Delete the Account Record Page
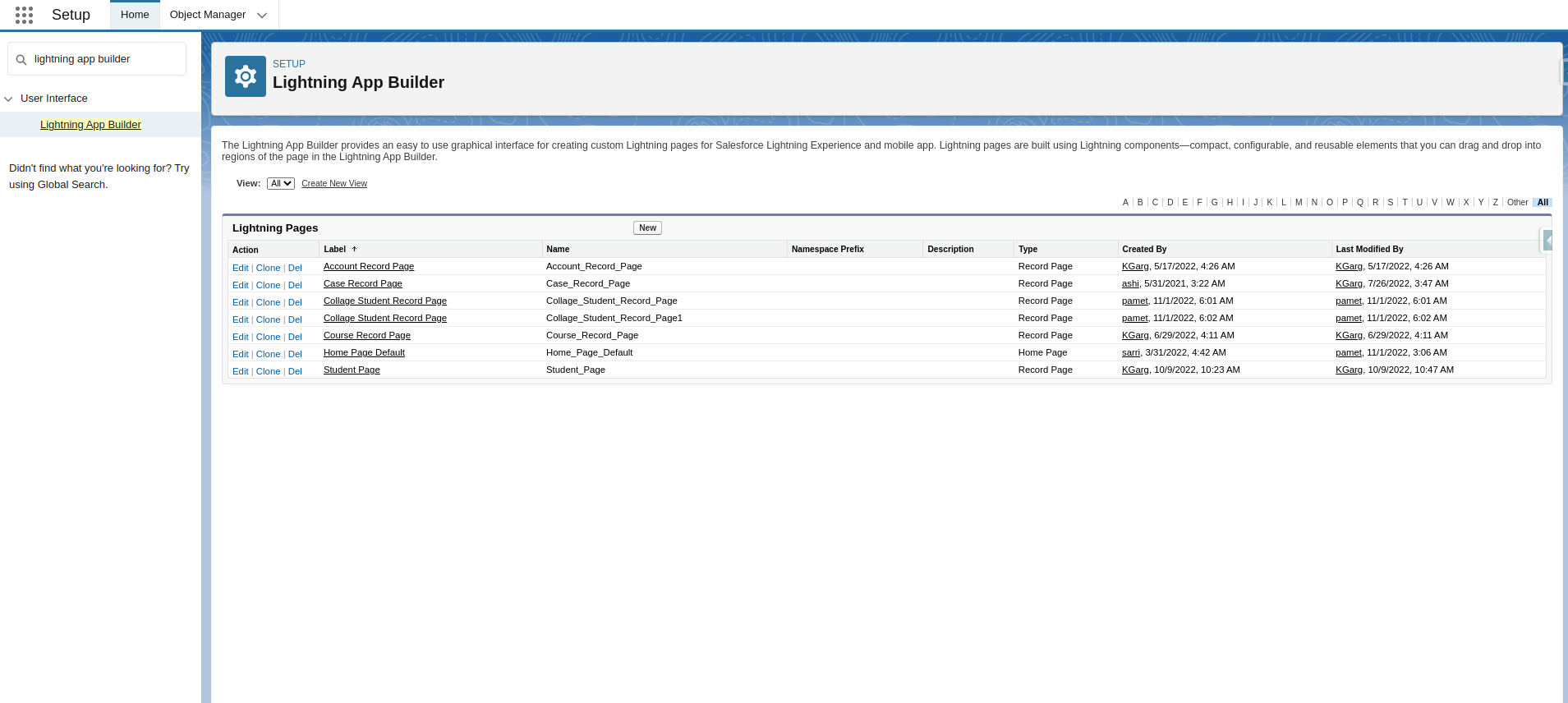 295,268
